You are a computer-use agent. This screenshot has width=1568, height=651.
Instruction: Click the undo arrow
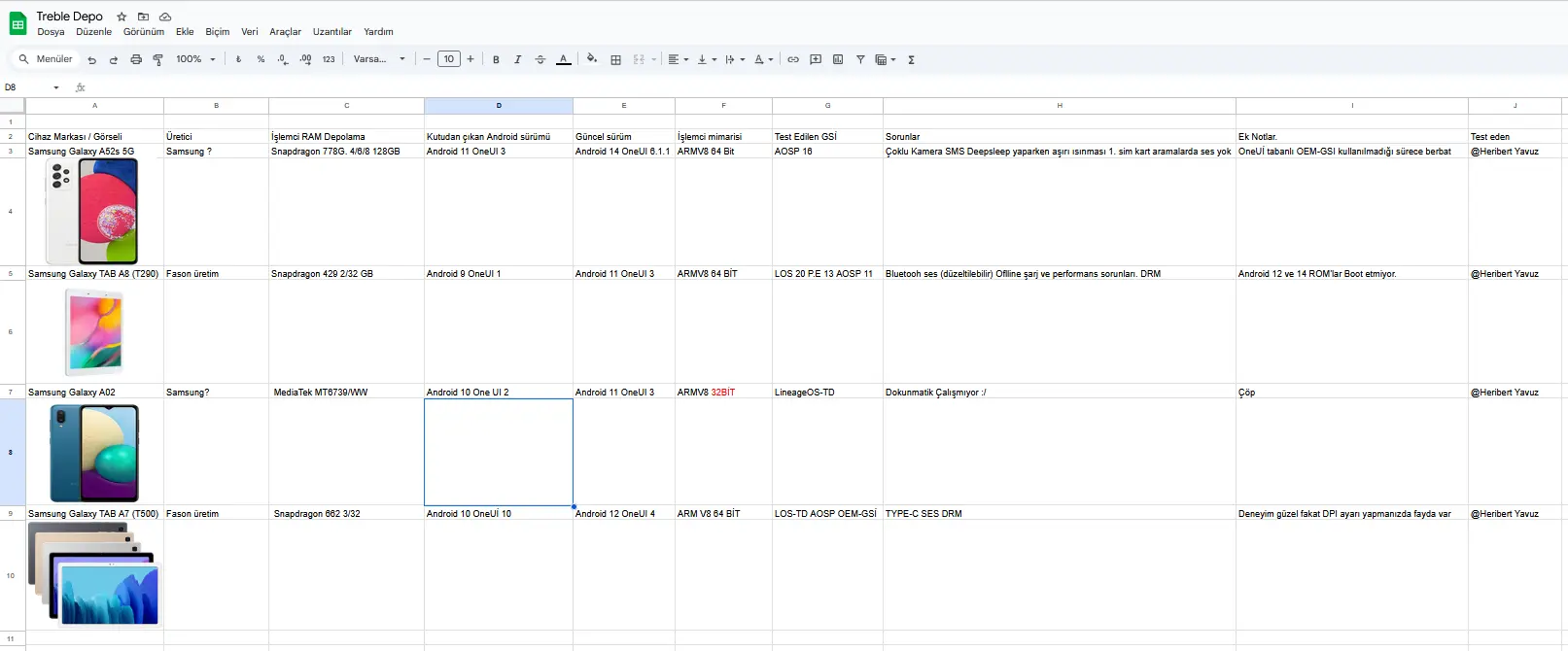coord(92,59)
